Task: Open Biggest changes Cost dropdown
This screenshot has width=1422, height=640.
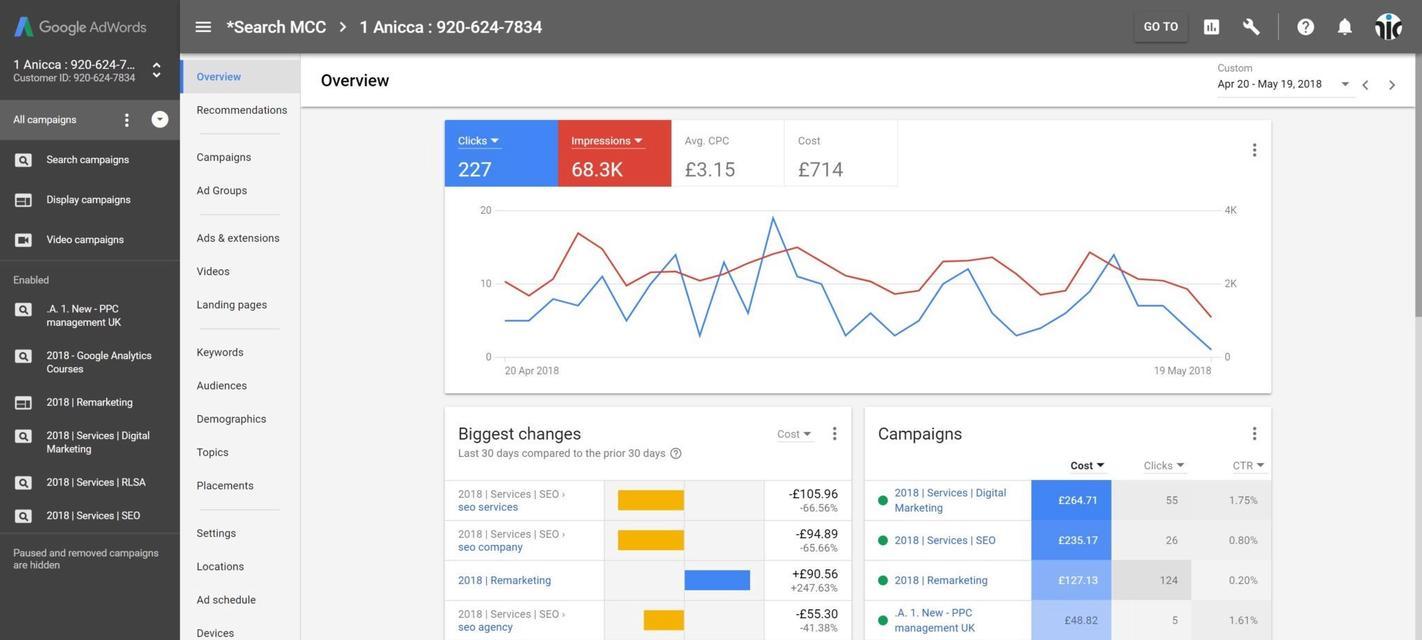Action: click(794, 434)
